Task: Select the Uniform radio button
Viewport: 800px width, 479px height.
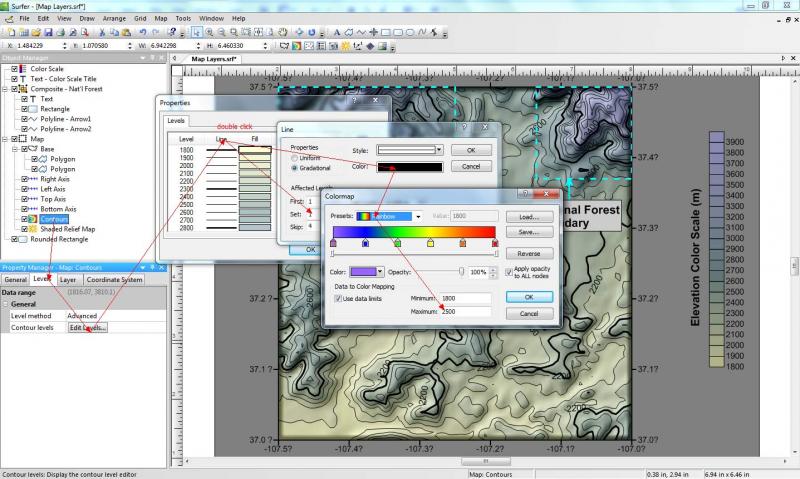Action: click(295, 158)
